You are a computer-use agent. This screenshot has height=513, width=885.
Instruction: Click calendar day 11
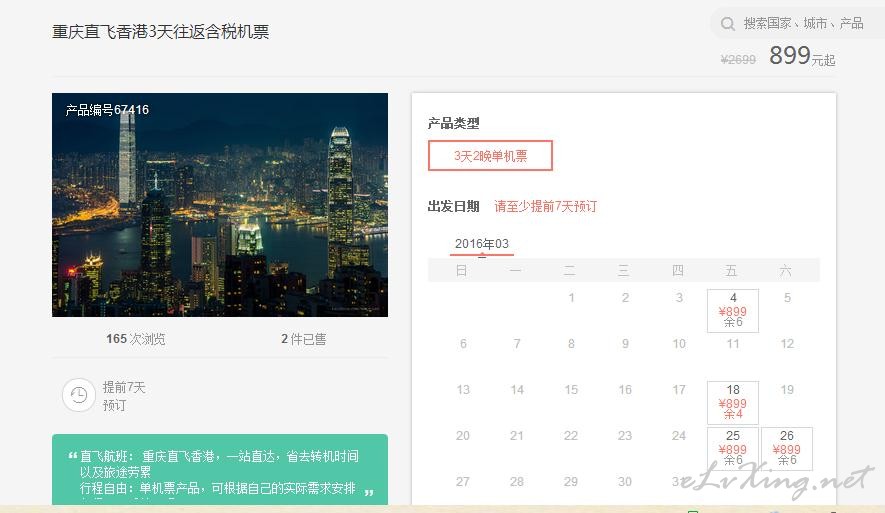733,344
